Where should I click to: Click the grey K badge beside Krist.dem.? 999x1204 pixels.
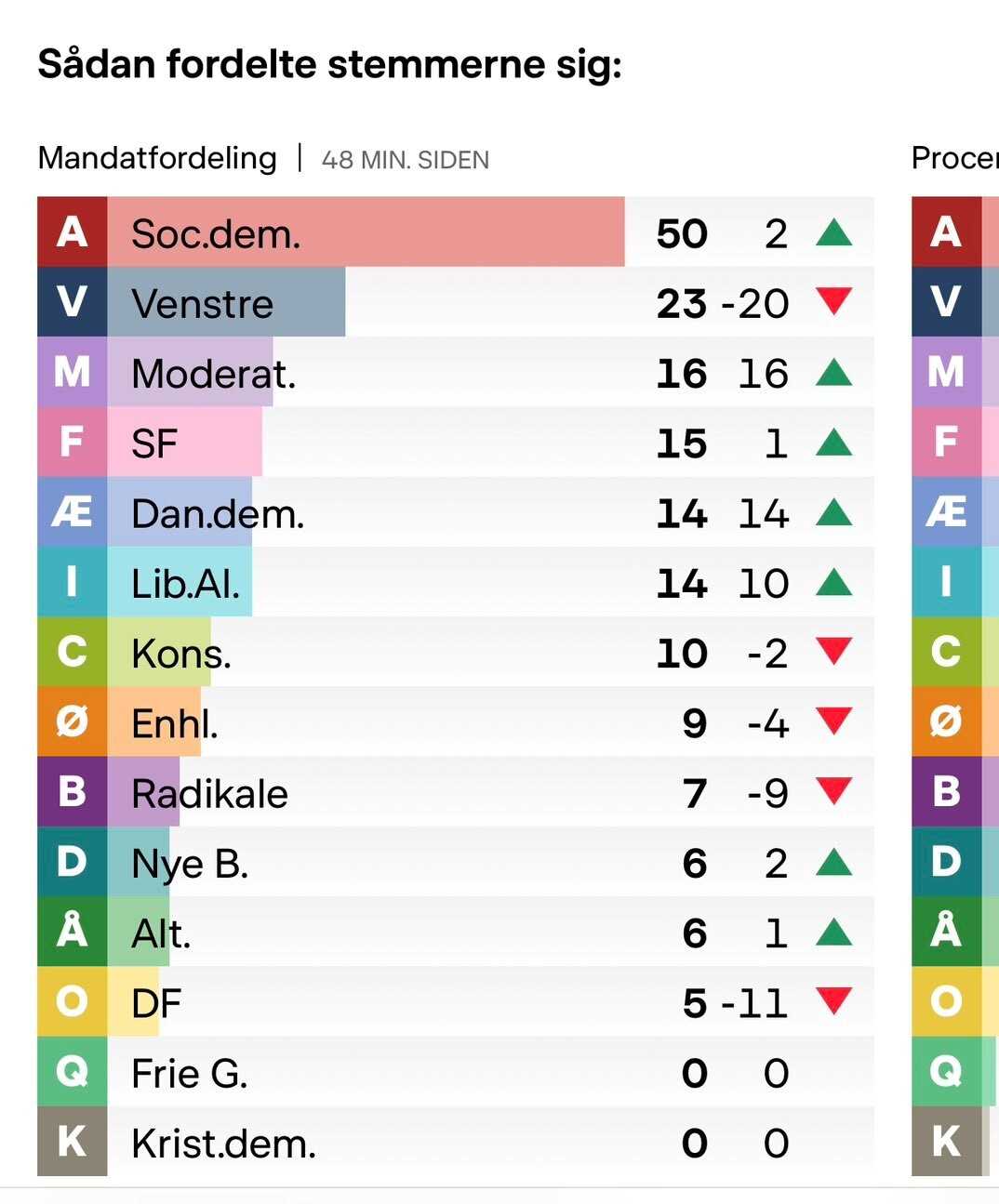[x=72, y=1142]
